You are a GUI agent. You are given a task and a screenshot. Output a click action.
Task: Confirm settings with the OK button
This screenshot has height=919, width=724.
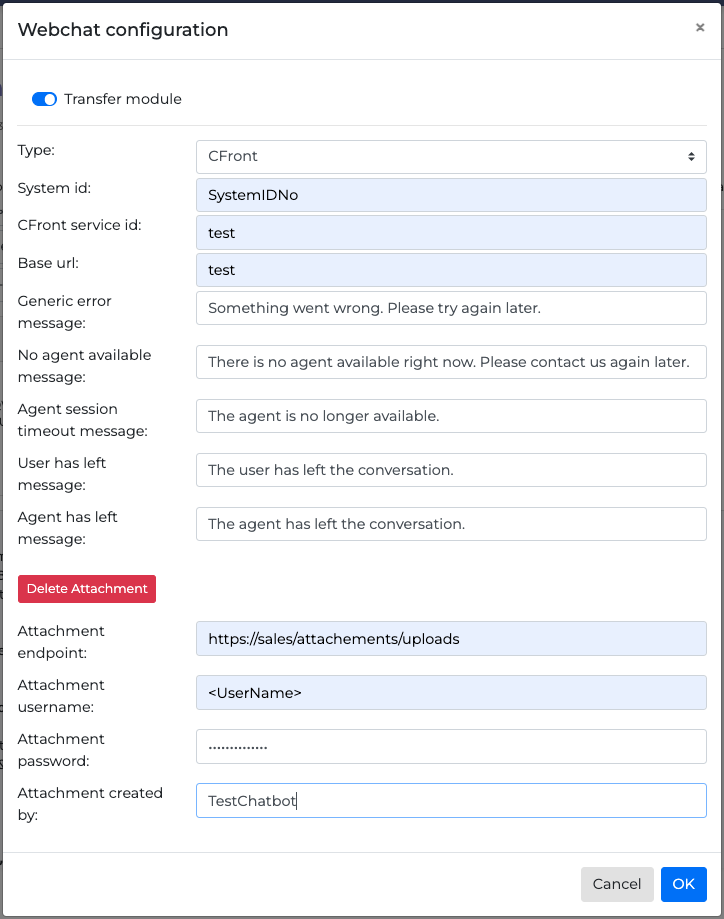click(683, 884)
